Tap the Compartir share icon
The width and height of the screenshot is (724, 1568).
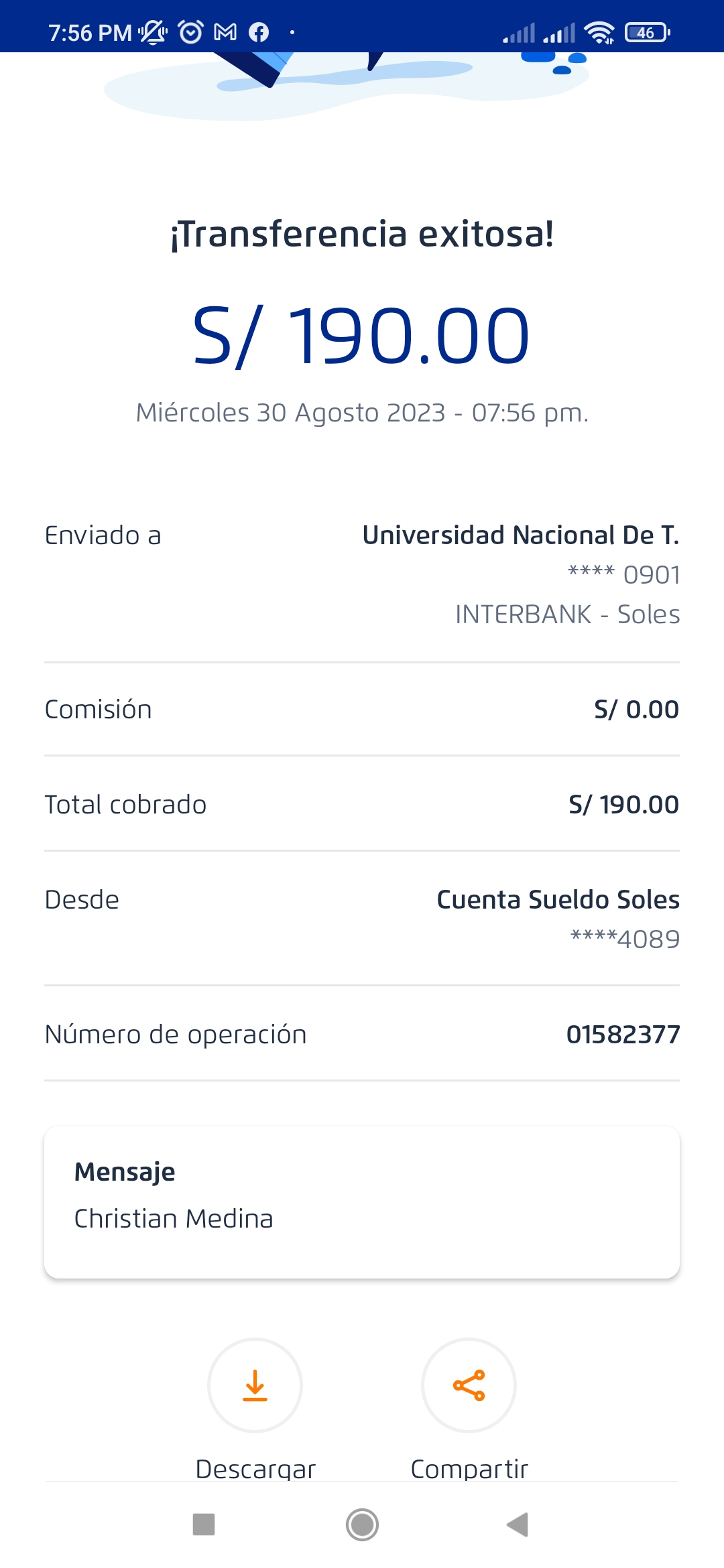tap(469, 1385)
